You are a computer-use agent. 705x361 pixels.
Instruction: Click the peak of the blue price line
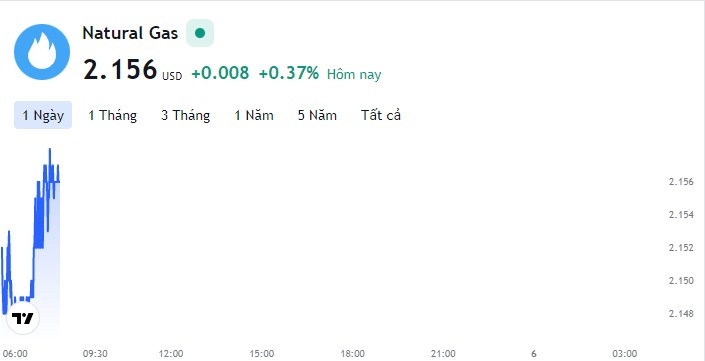(49, 149)
